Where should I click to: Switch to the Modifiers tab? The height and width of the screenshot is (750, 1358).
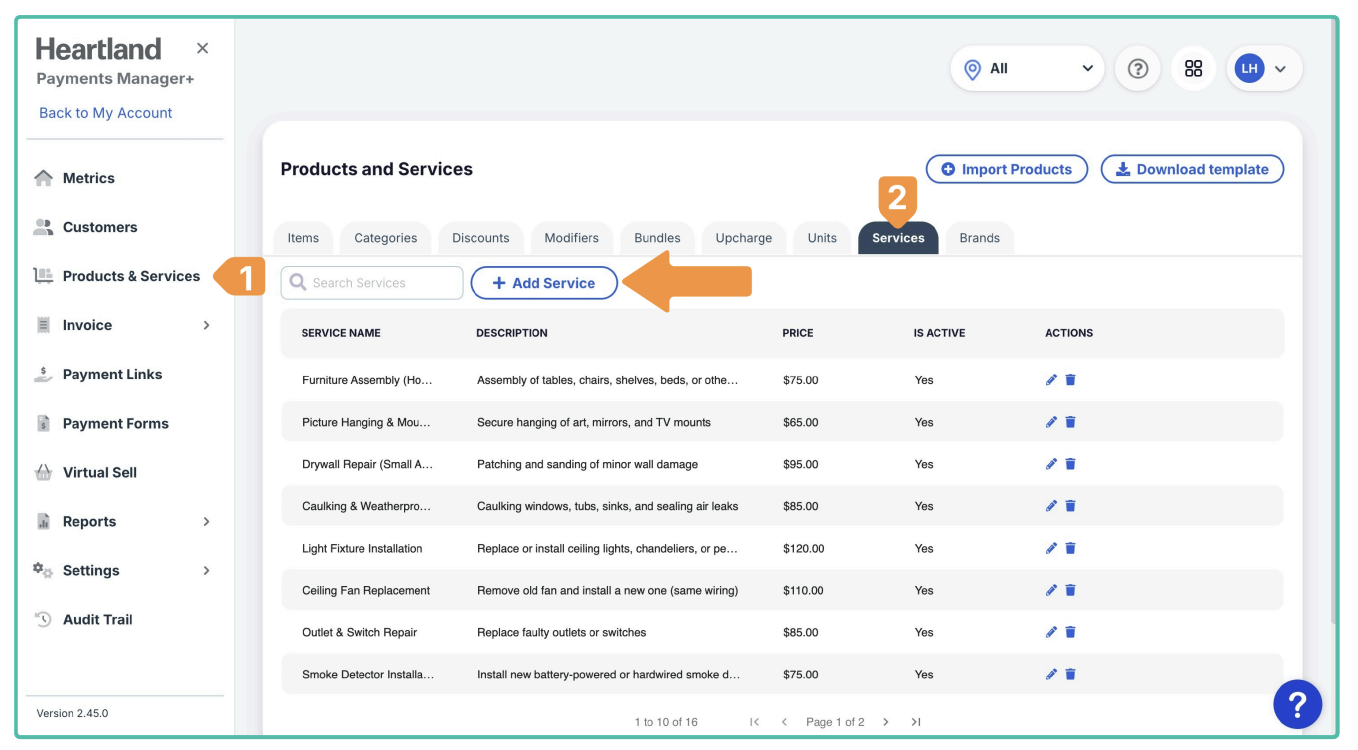click(x=571, y=238)
